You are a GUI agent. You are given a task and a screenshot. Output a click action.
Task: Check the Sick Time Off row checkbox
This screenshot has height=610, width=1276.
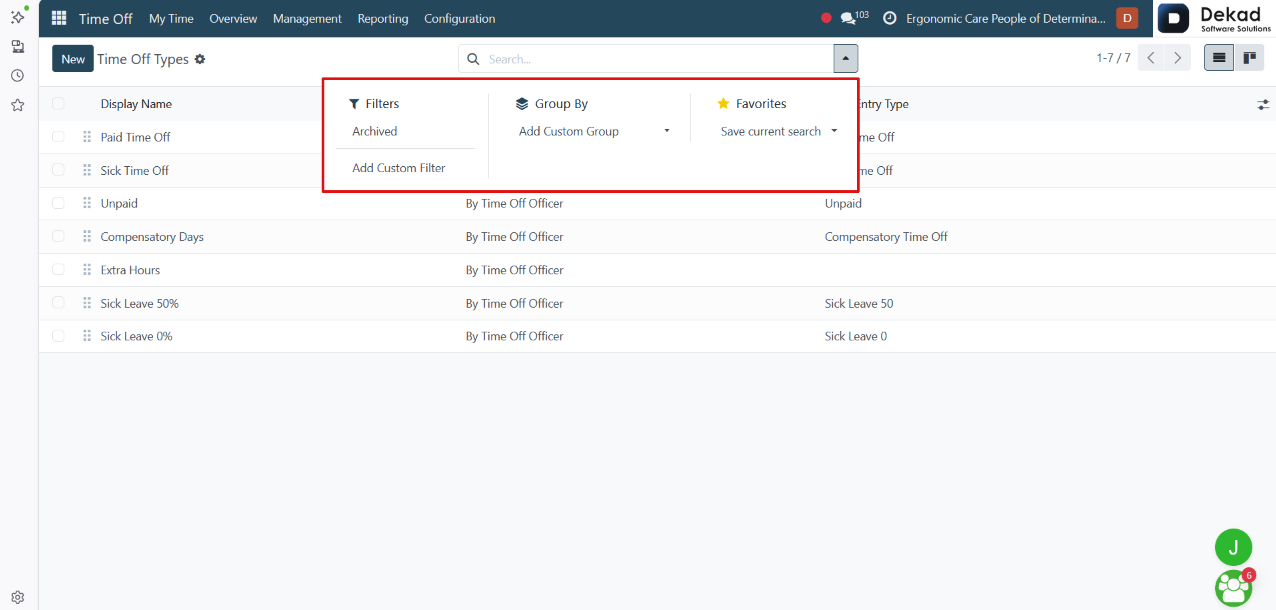[x=58, y=170]
